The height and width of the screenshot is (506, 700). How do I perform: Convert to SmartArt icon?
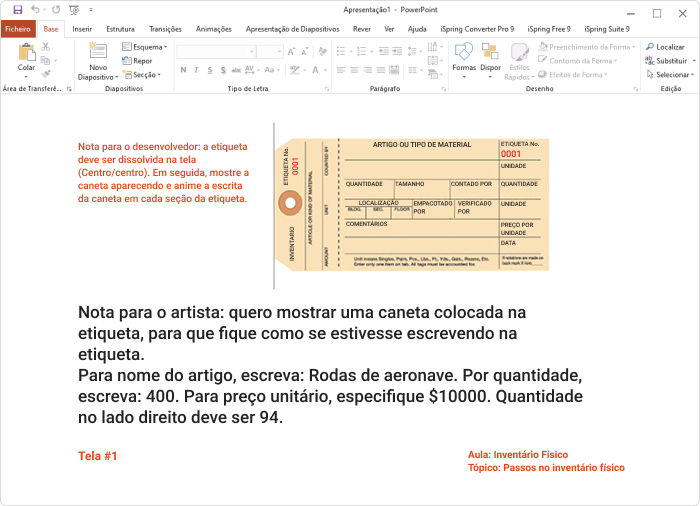(x=435, y=74)
